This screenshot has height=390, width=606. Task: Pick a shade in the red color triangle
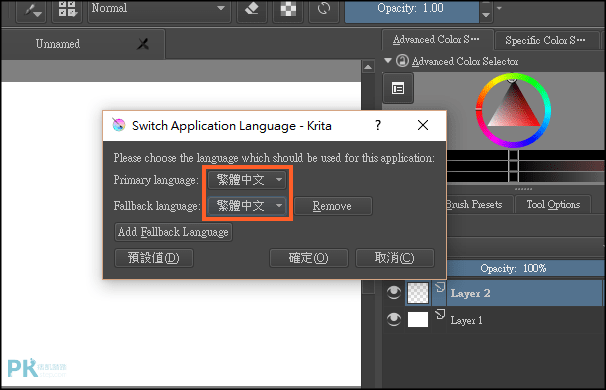click(514, 109)
